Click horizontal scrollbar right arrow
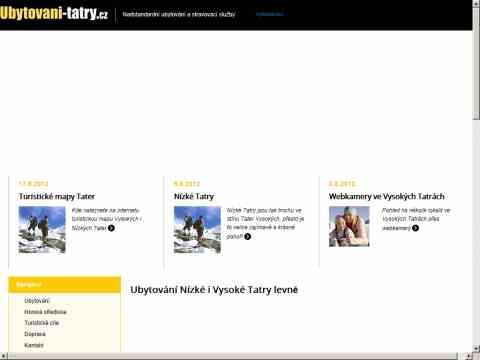Image resolution: width=480 pixels, height=360 pixels. point(469,356)
